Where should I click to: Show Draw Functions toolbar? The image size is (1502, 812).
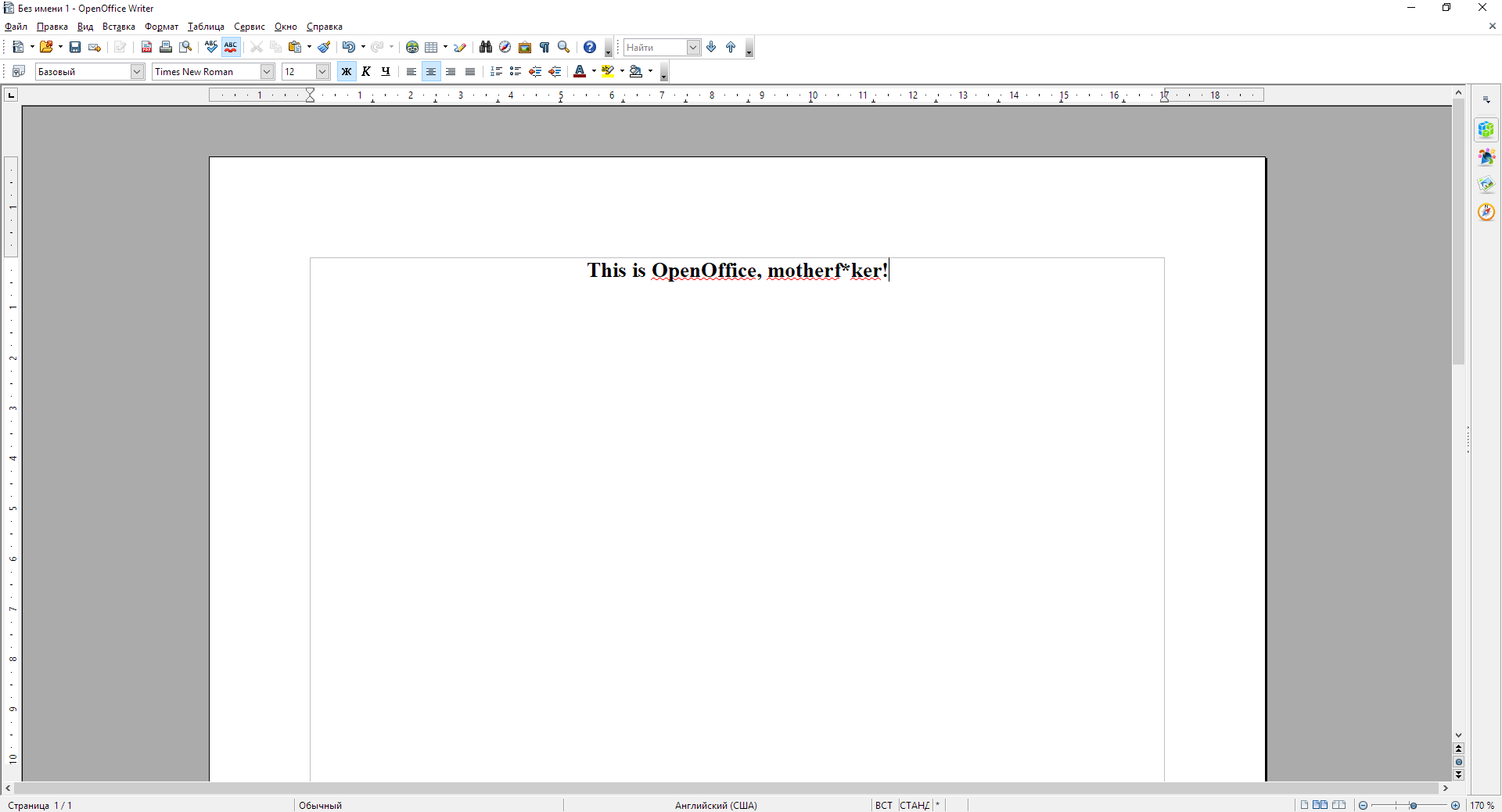tap(460, 47)
